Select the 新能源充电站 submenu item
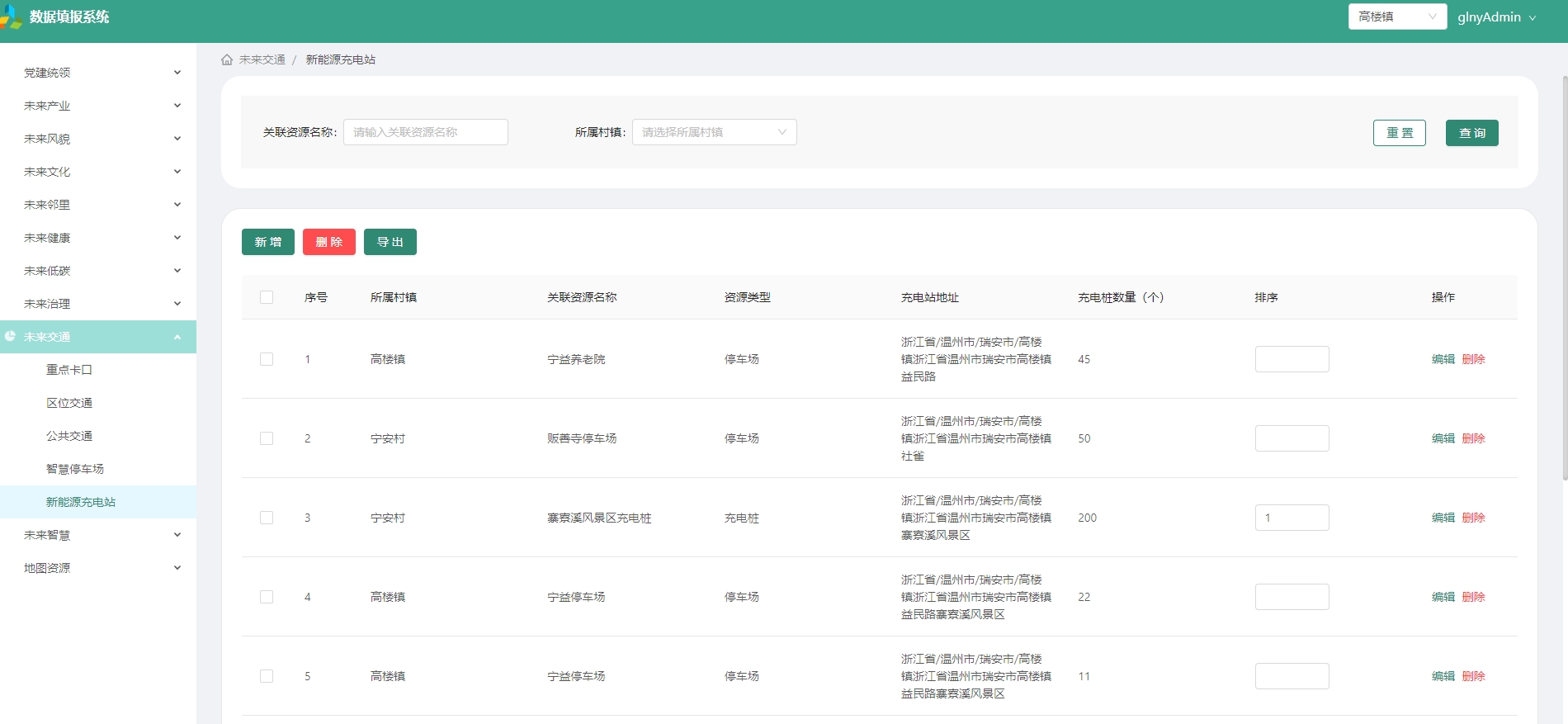Screen dimensions: 1568x724 click(98, 502)
